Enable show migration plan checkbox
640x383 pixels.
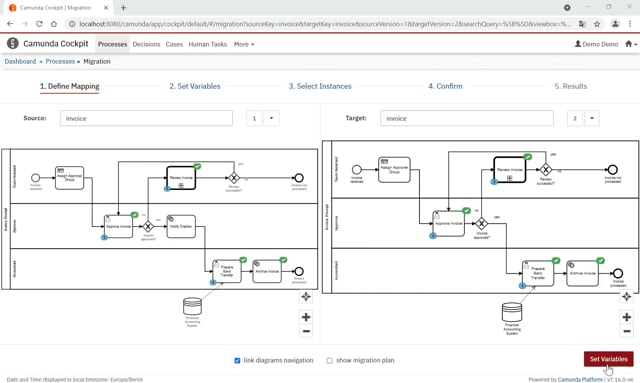pos(329,361)
